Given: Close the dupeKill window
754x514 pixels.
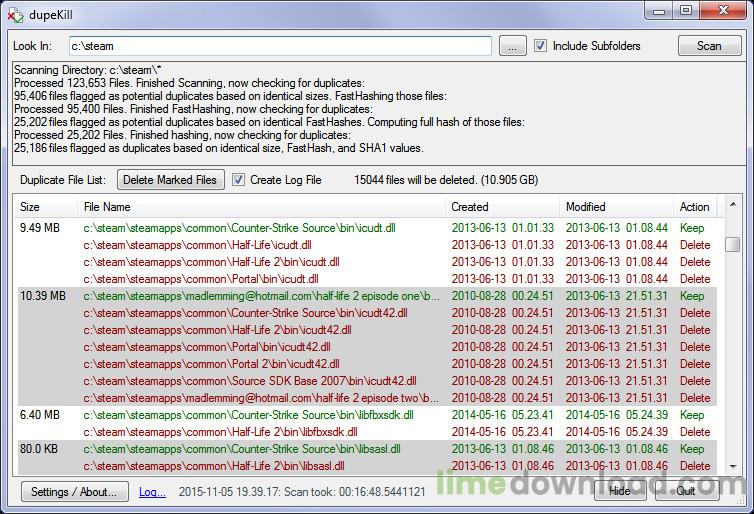Looking at the screenshot, I should click(x=723, y=11).
